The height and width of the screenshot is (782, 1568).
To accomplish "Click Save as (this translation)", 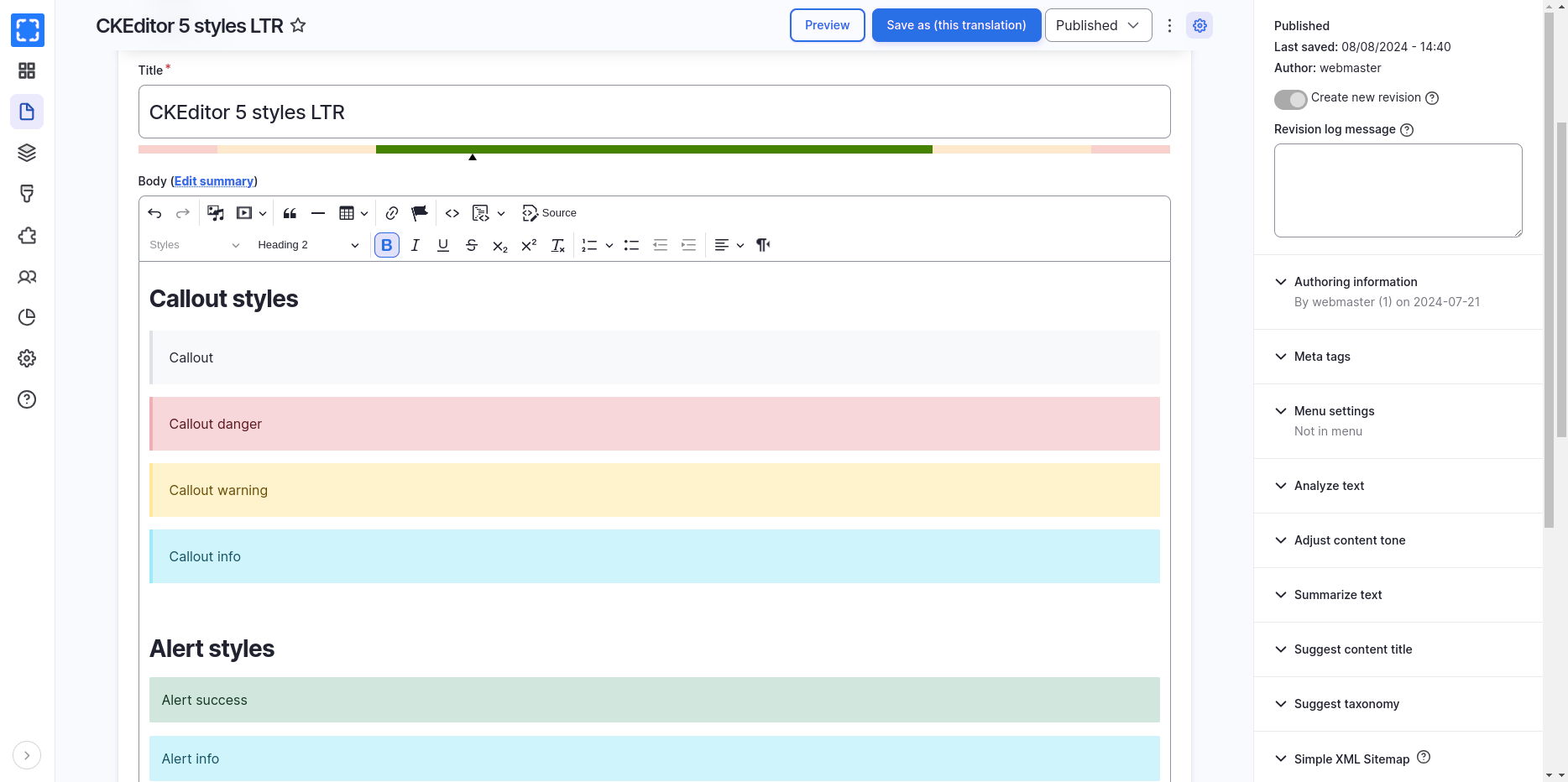I will pos(957,25).
